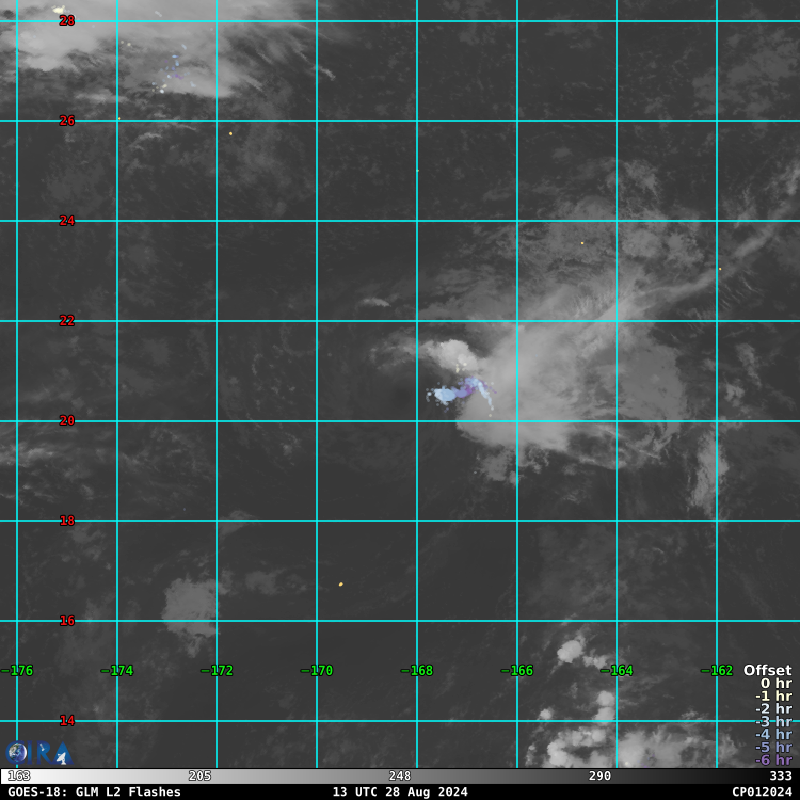Click the colorbar value 163
Screen dimensions: 800x800
(19, 776)
